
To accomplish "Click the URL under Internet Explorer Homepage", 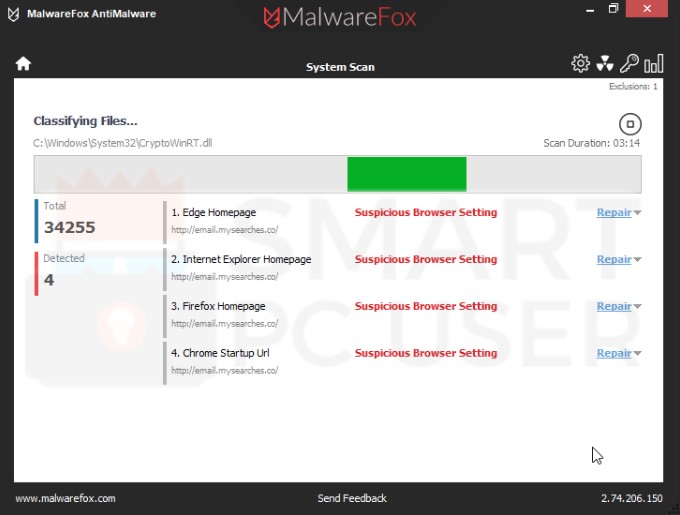I will pyautogui.click(x=225, y=277).
